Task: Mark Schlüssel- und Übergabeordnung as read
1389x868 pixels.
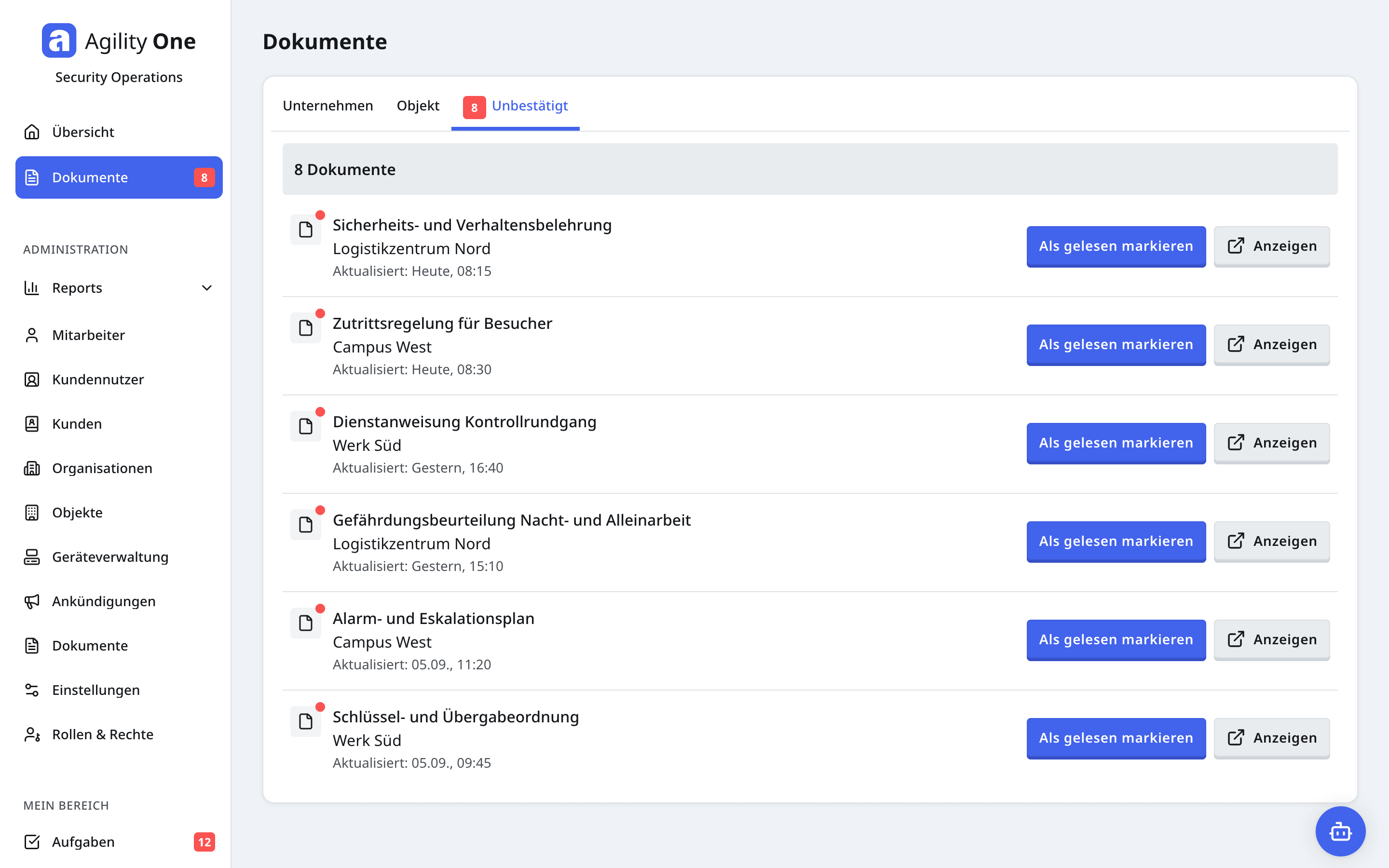Action: [x=1116, y=738]
